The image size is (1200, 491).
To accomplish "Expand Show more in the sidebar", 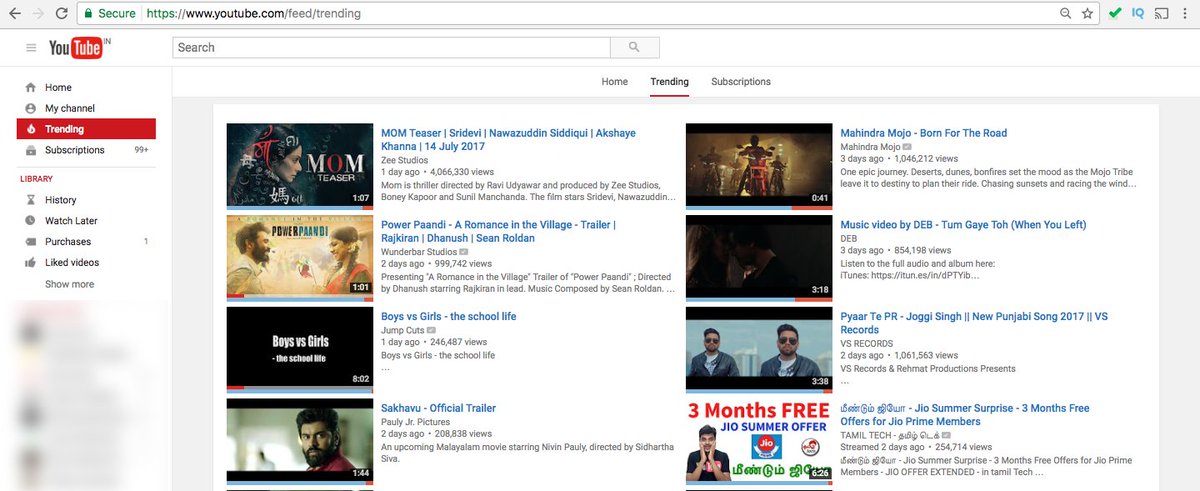I will [x=69, y=284].
